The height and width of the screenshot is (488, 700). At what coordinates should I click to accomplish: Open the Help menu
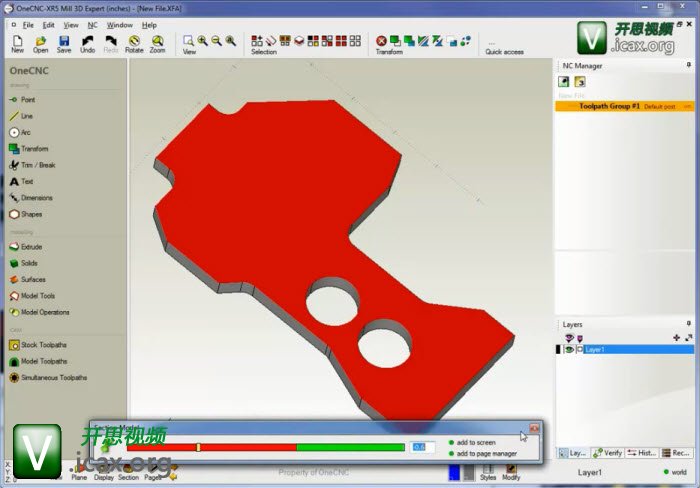coord(149,25)
